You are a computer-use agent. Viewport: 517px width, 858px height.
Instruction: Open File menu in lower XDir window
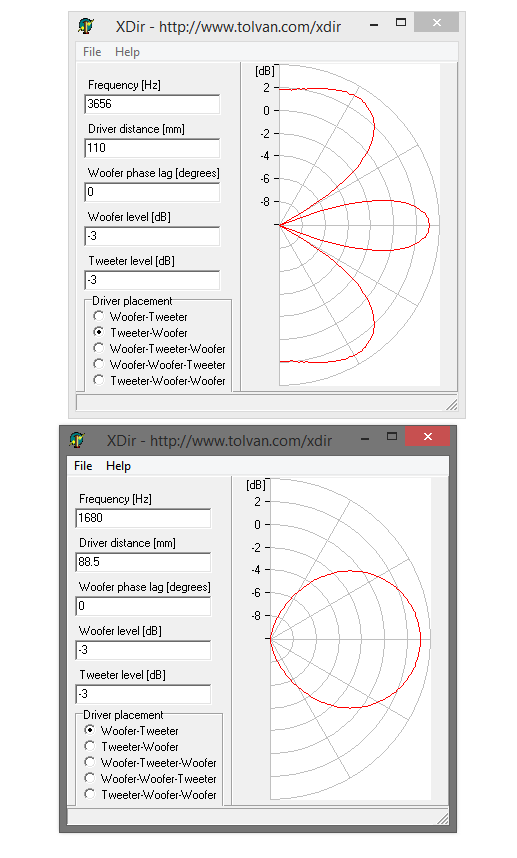pos(83,466)
